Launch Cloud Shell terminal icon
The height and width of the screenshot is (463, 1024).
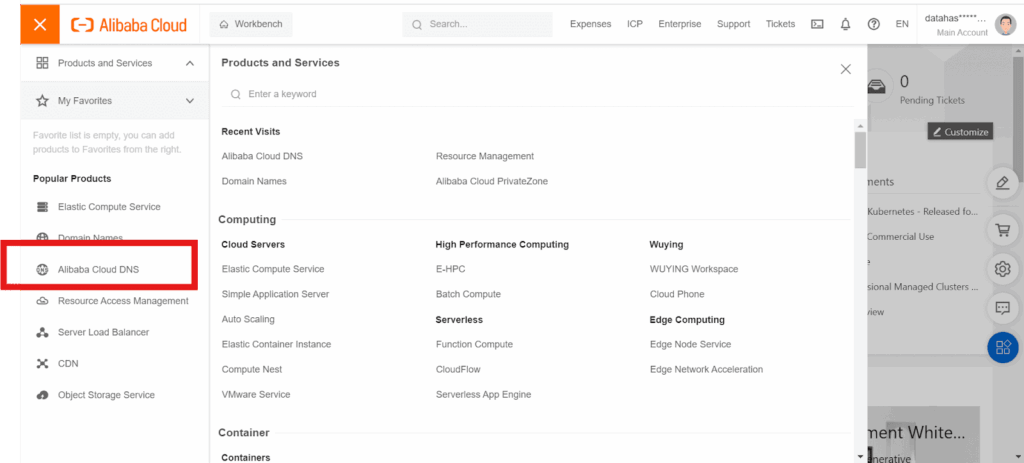(x=817, y=24)
